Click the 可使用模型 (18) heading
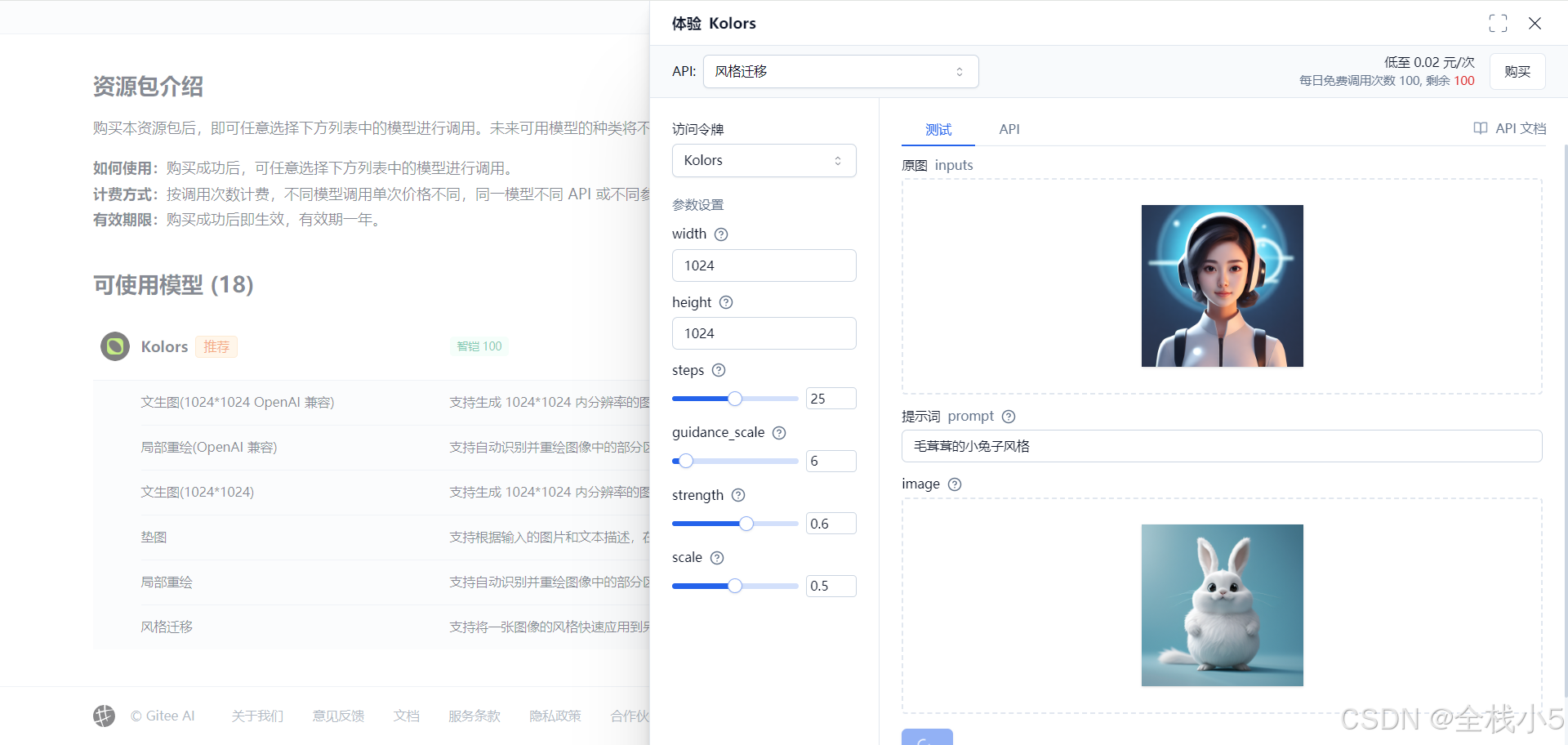 tap(173, 285)
